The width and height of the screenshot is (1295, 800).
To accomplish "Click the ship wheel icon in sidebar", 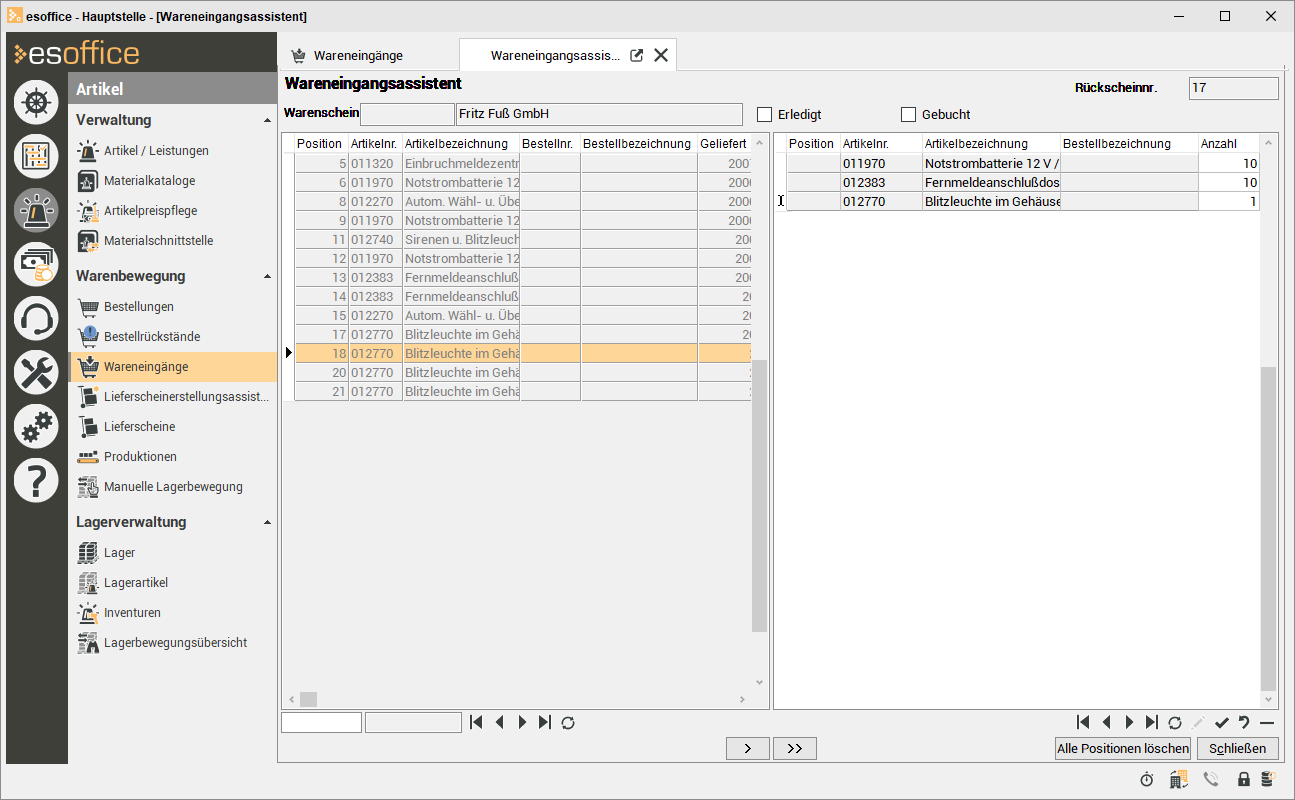I will point(36,102).
